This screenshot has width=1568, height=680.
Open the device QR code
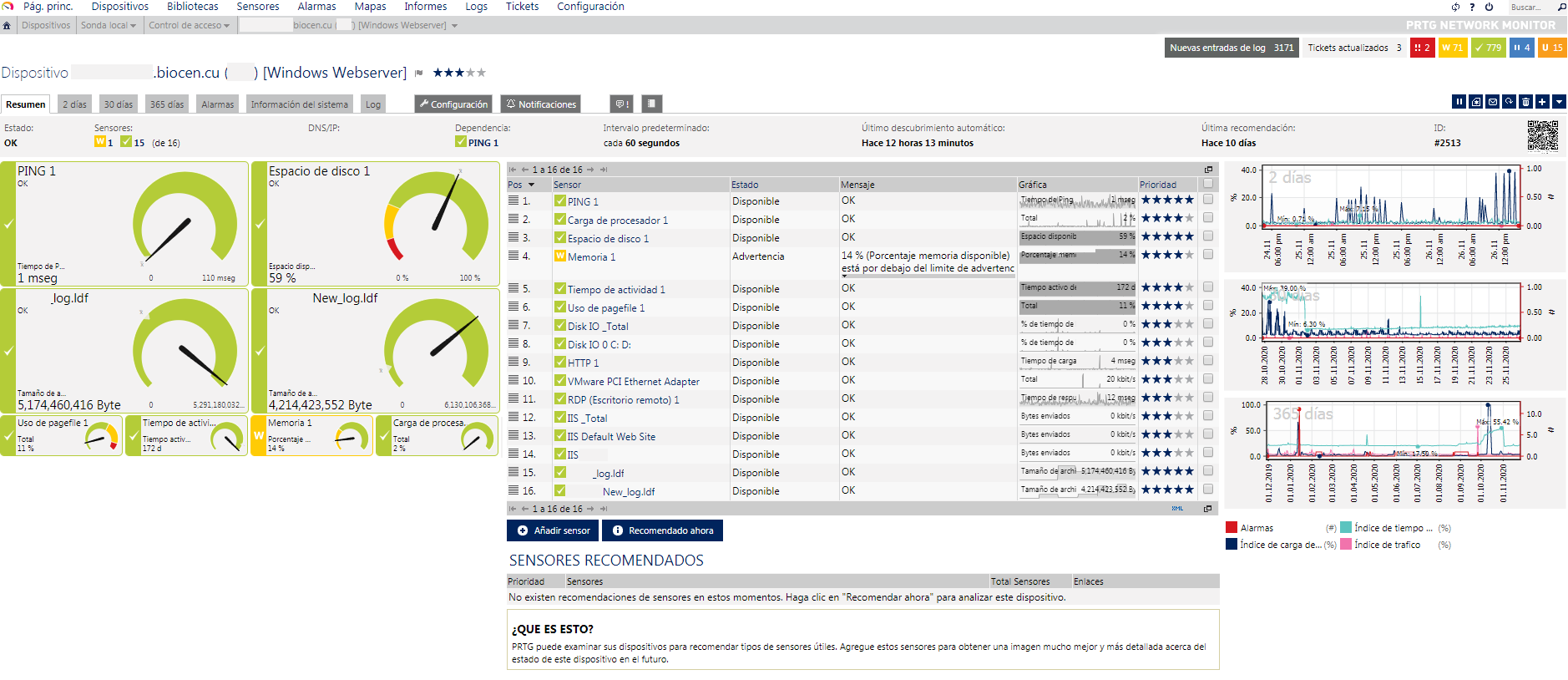1543,135
